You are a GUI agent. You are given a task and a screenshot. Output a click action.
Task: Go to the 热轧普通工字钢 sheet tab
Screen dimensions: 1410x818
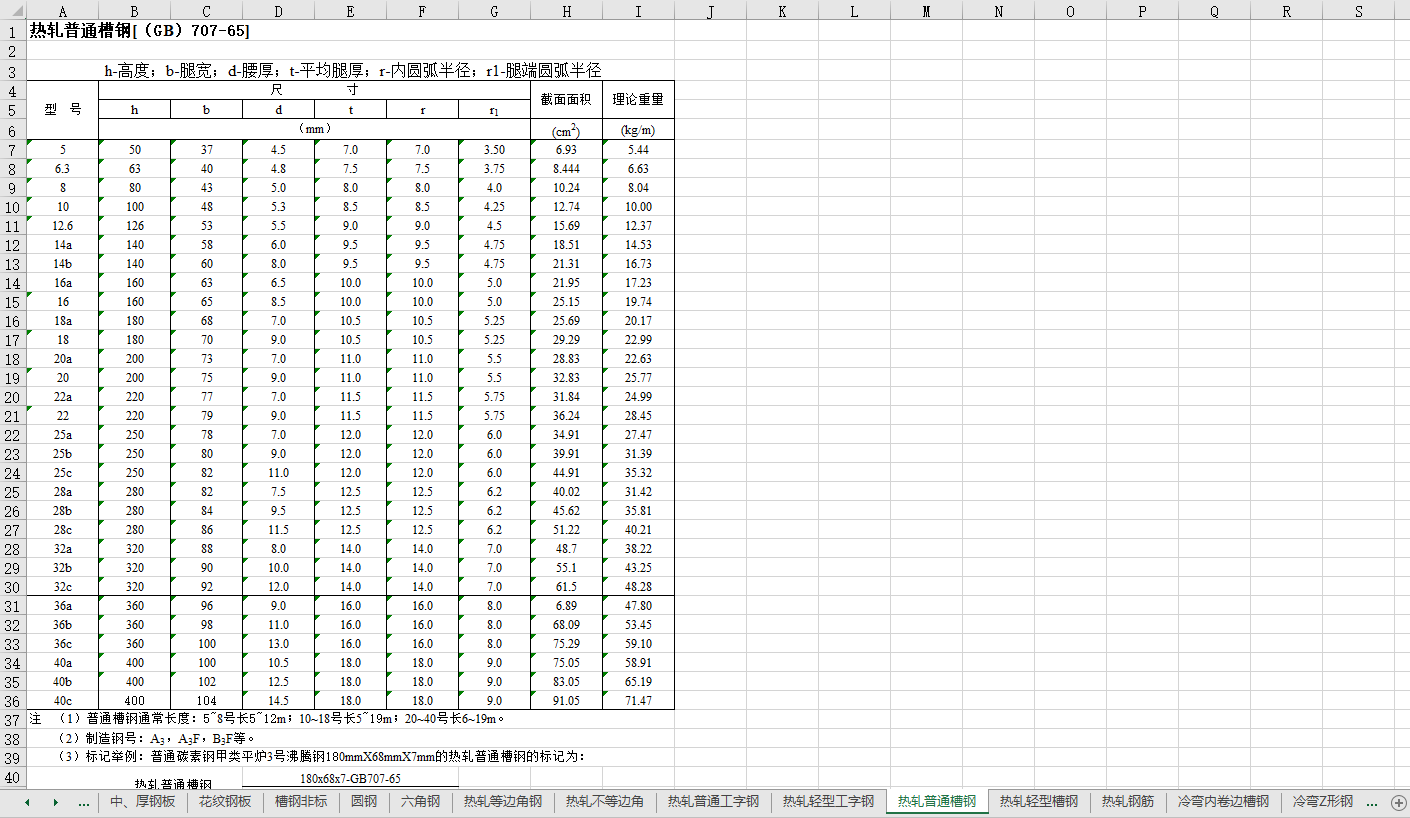(x=713, y=802)
